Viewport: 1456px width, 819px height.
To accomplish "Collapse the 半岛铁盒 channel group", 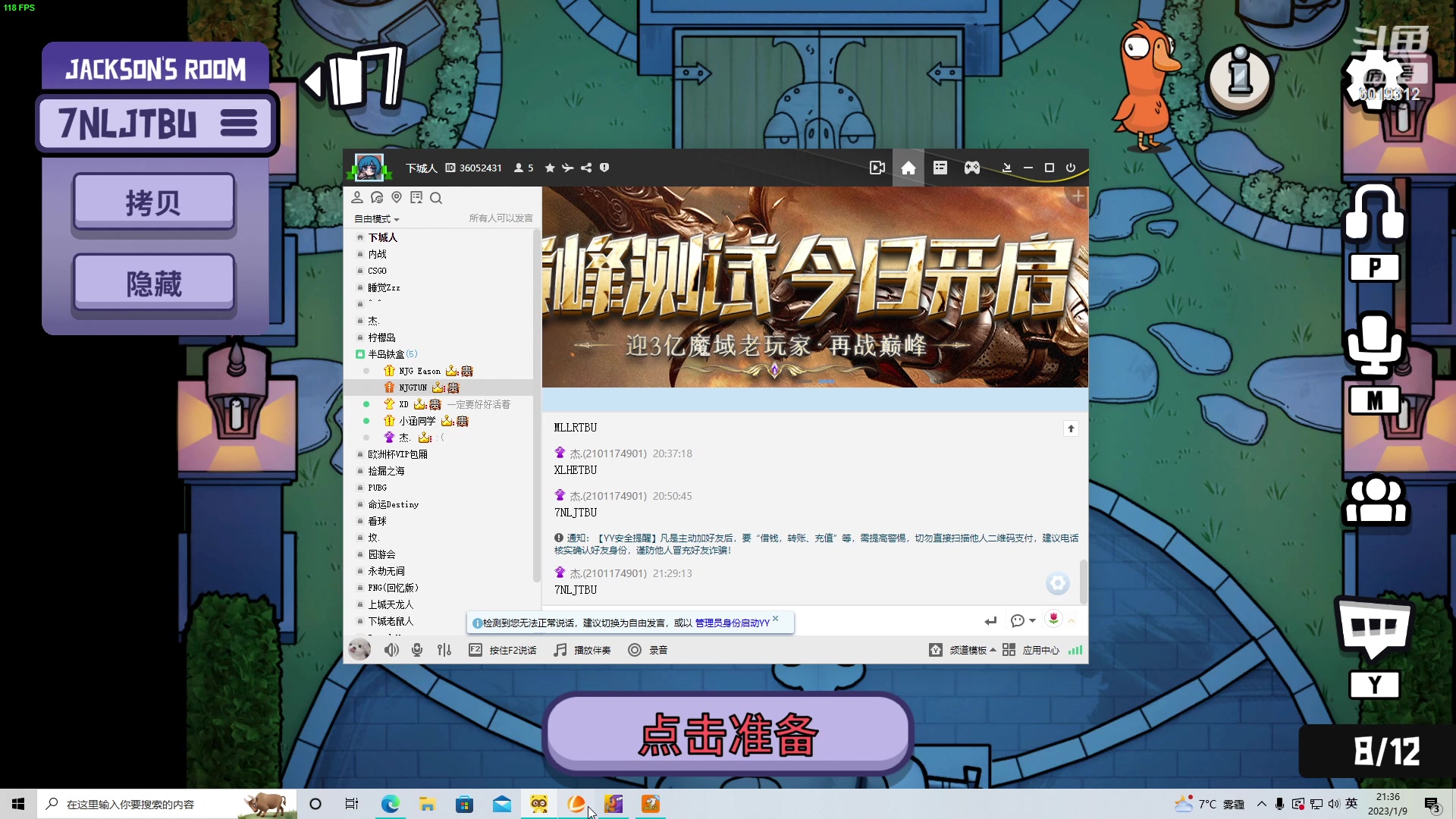I will (x=360, y=354).
